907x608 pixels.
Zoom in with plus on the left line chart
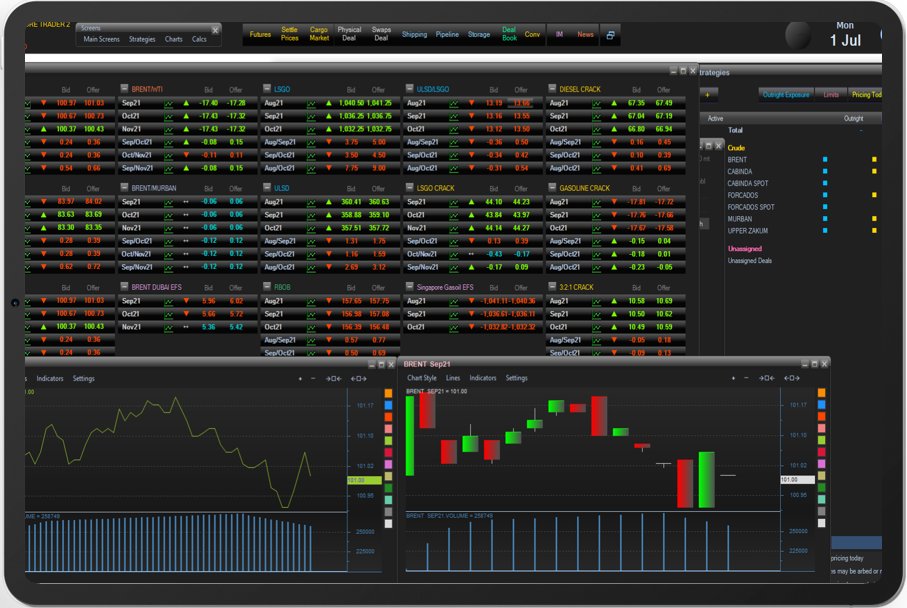(300, 379)
